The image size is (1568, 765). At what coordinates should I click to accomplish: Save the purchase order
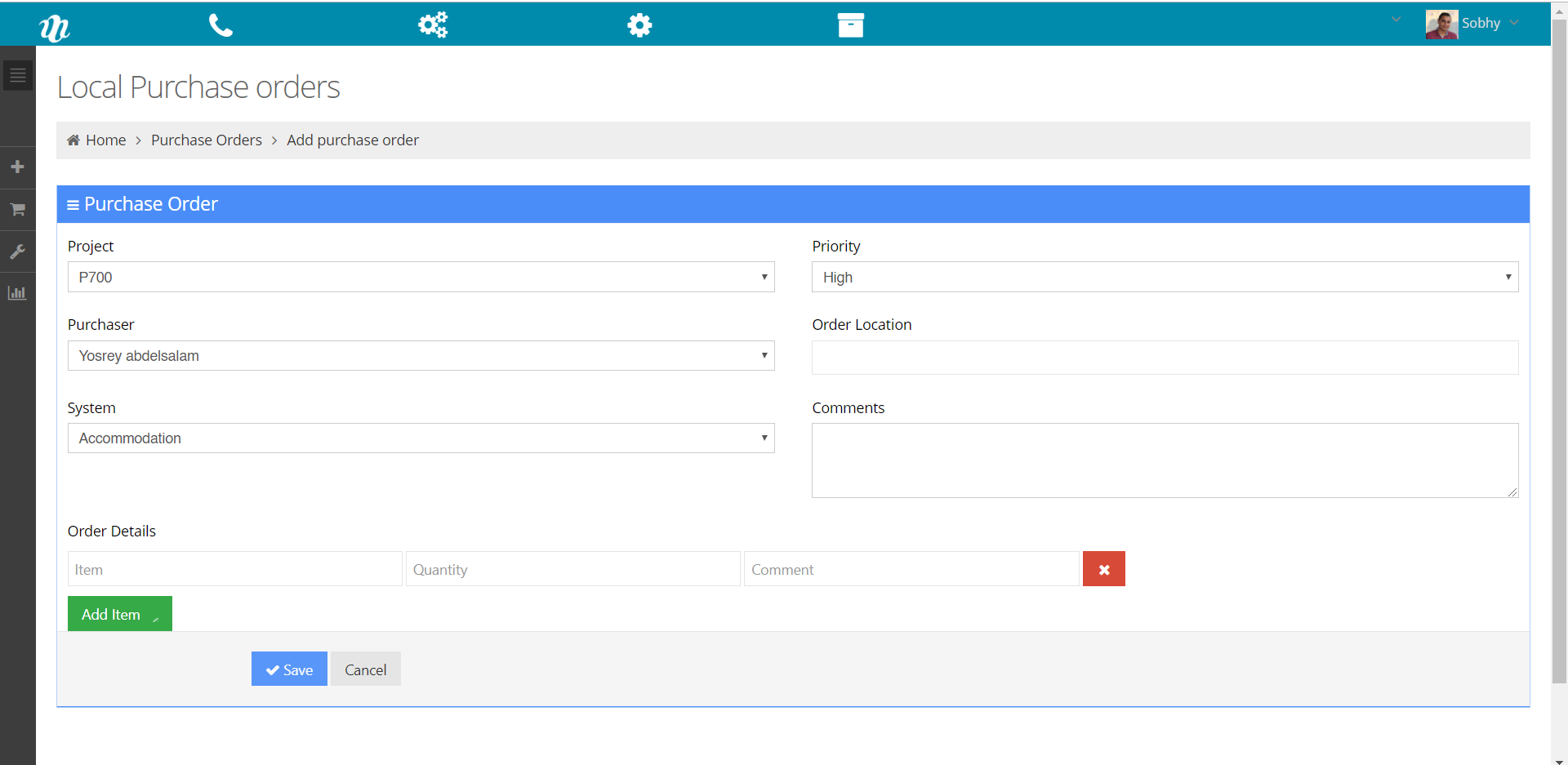[x=289, y=669]
